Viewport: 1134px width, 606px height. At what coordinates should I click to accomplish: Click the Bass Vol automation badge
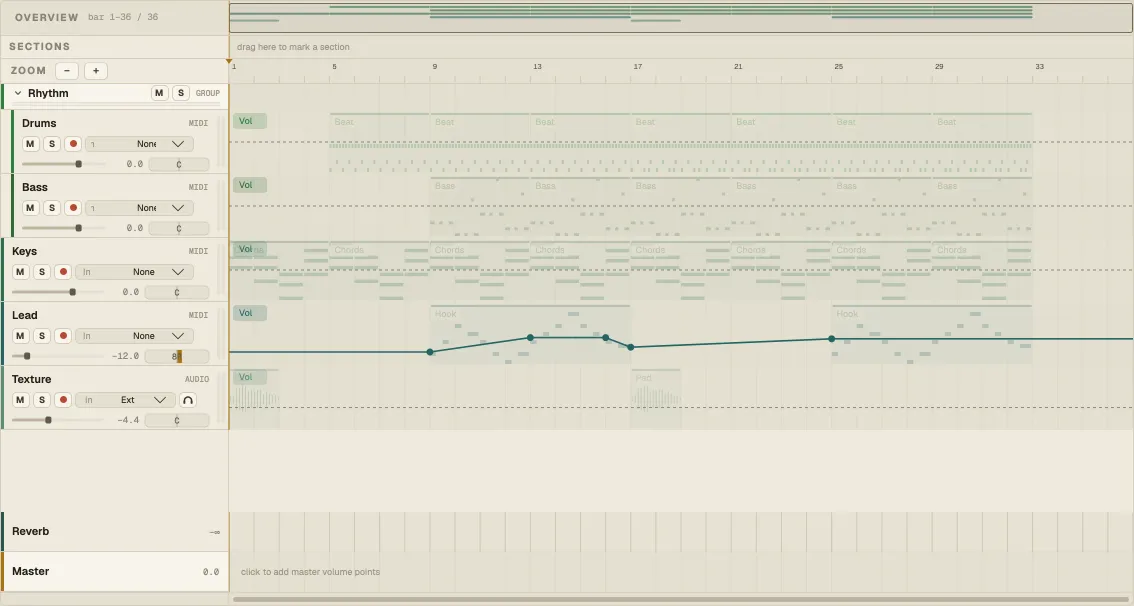(x=250, y=185)
